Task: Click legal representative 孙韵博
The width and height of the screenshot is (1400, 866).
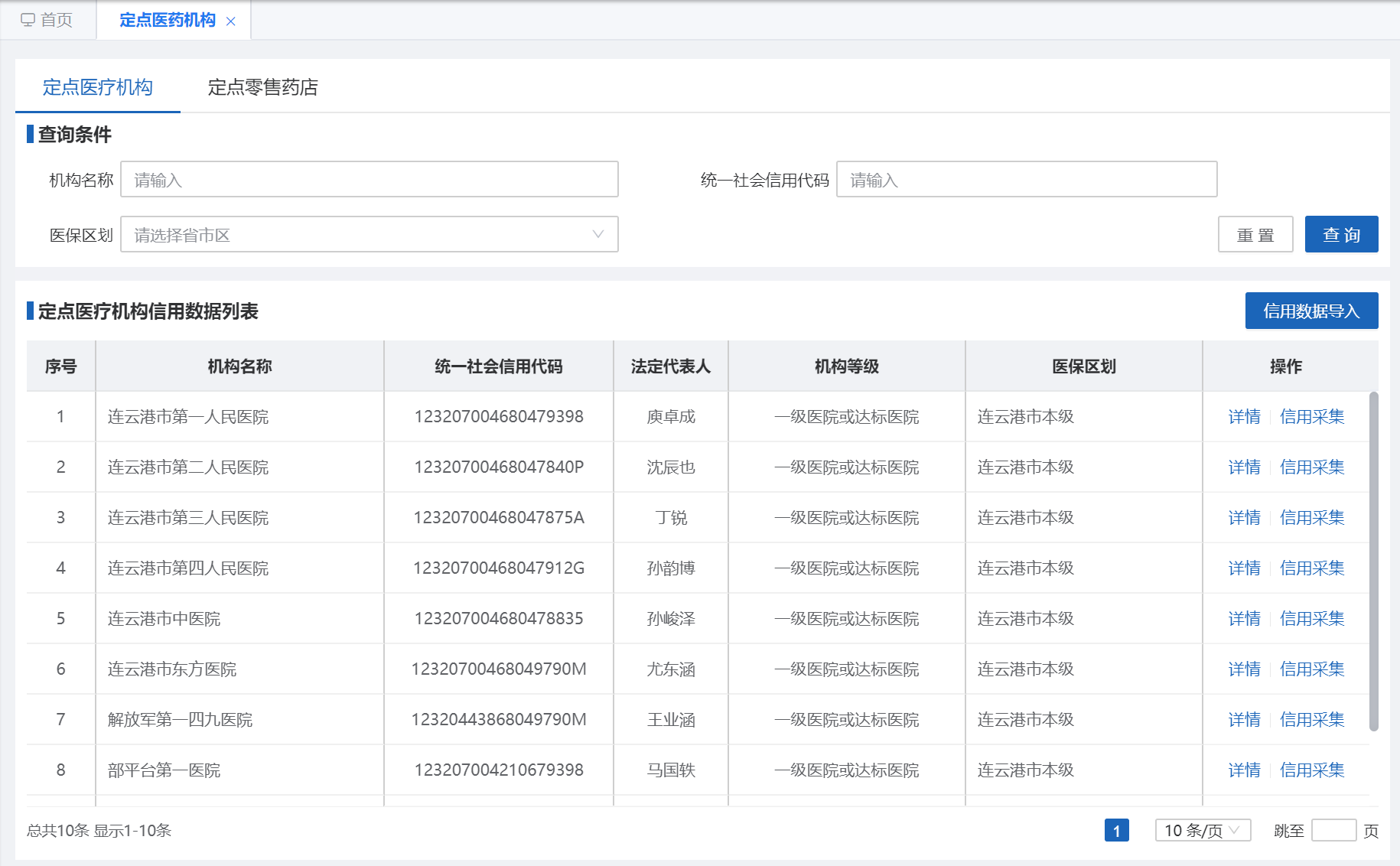Action: (x=671, y=568)
